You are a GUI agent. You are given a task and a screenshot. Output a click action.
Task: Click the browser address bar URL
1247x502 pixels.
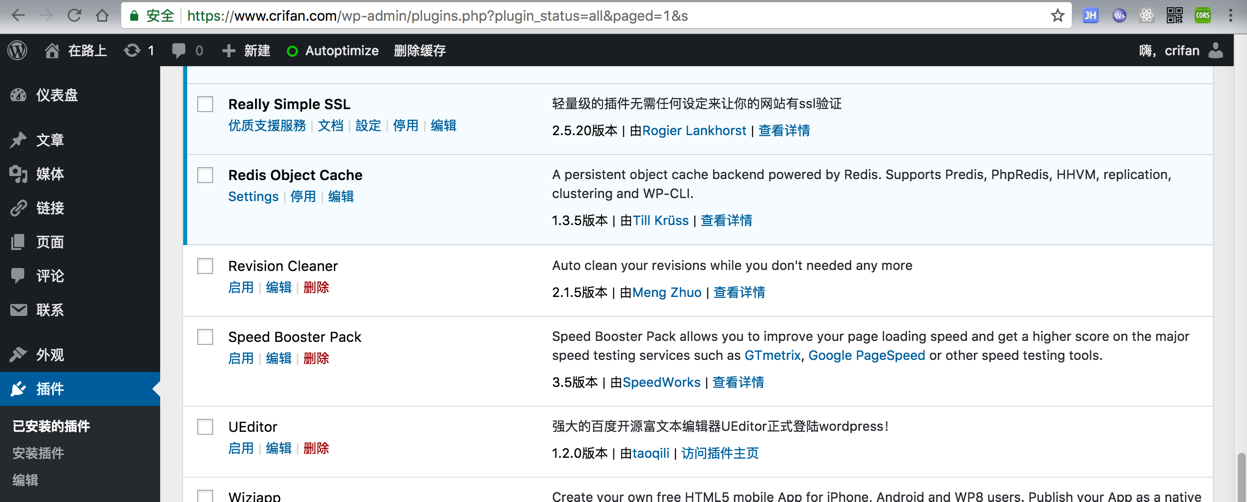coord(438,16)
